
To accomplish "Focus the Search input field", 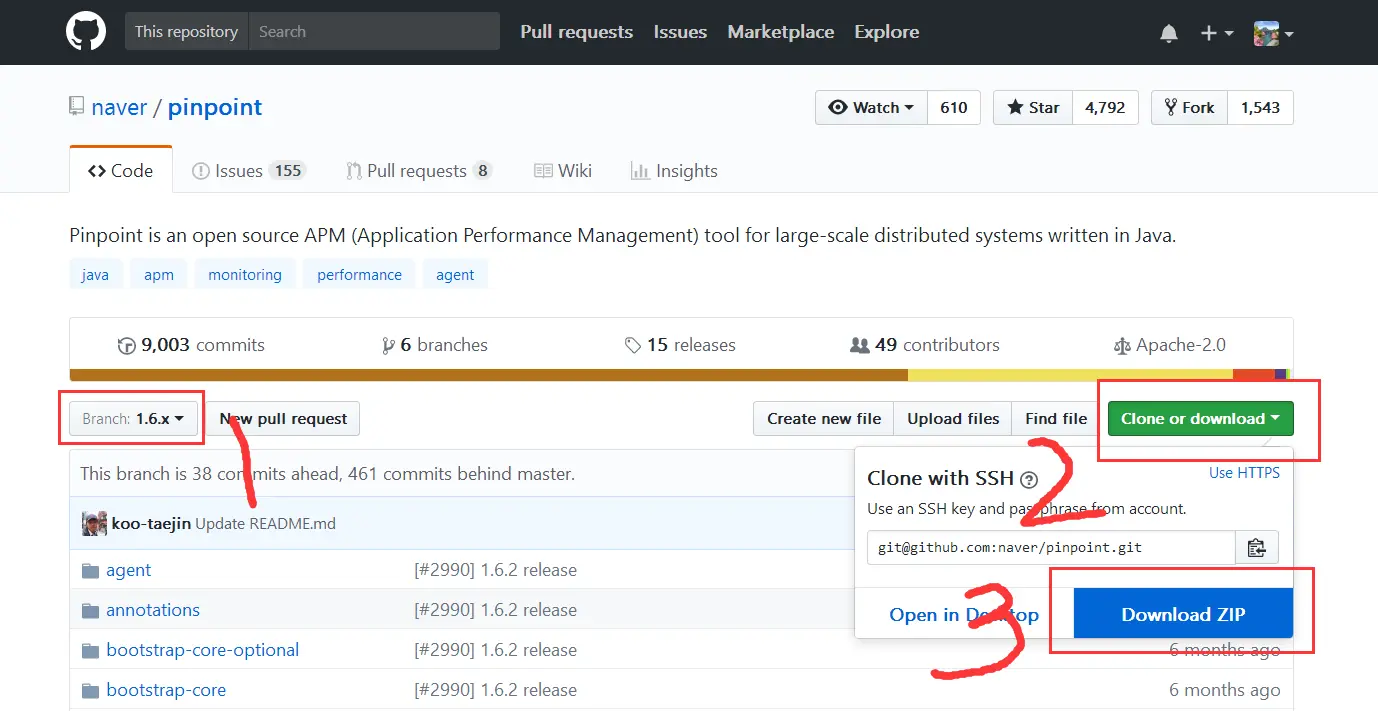I will pyautogui.click(x=374, y=32).
